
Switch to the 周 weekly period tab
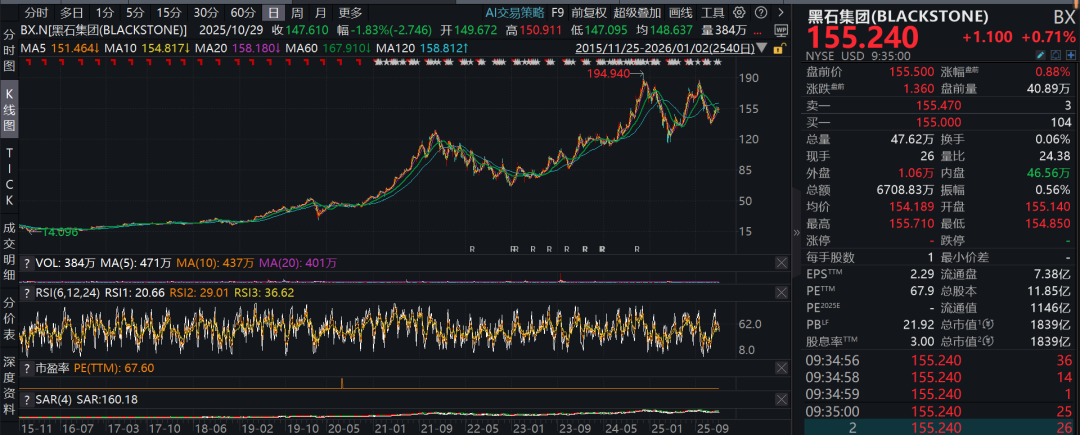coord(297,13)
